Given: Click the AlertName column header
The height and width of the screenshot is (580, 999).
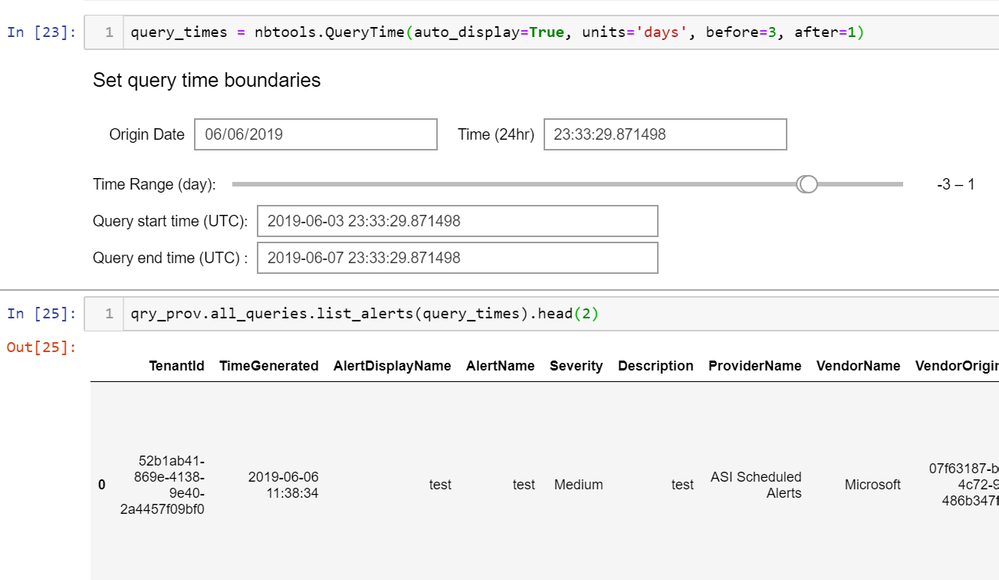Looking at the screenshot, I should (x=500, y=366).
